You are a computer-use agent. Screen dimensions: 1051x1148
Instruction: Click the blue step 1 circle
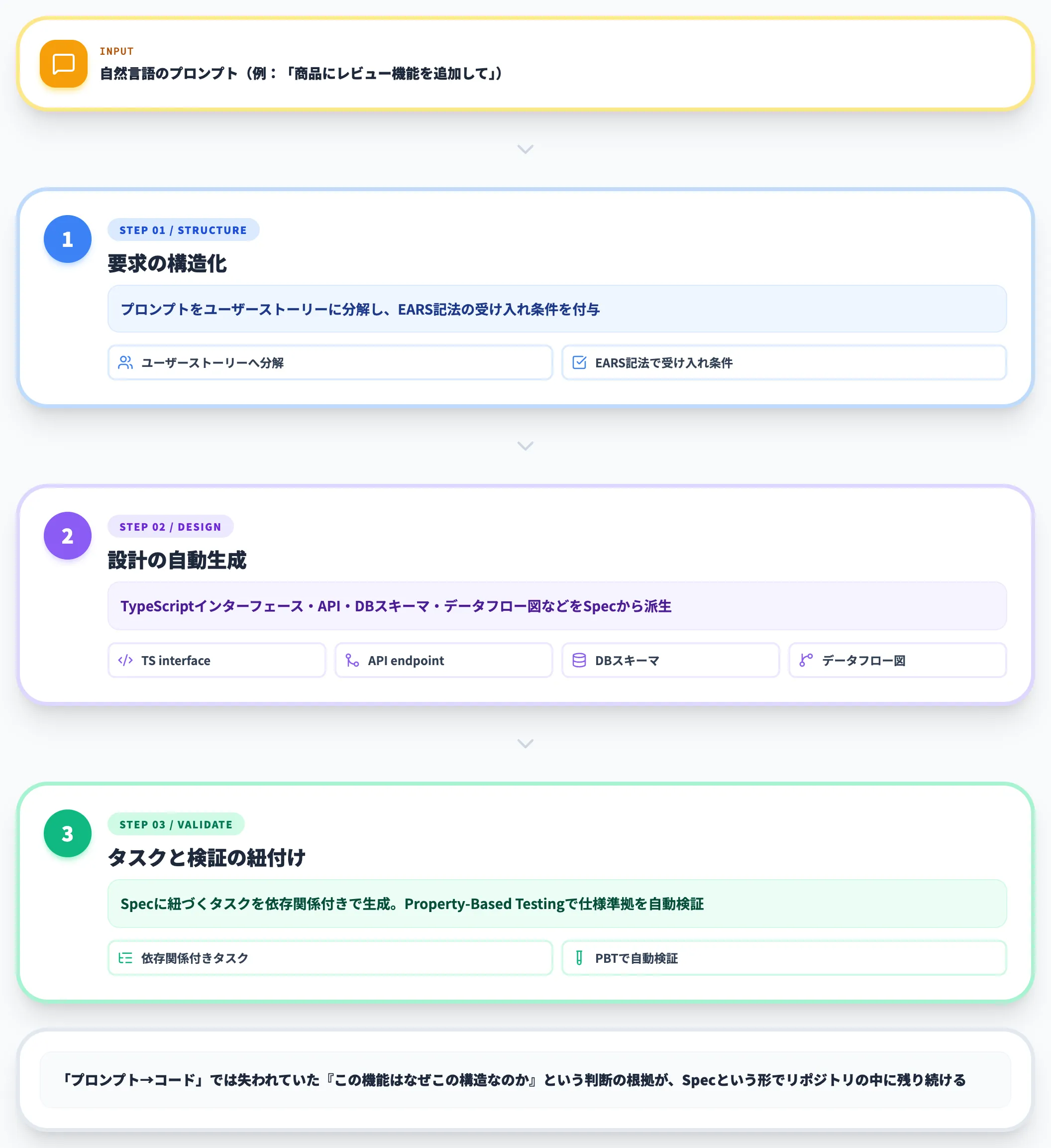tap(68, 238)
